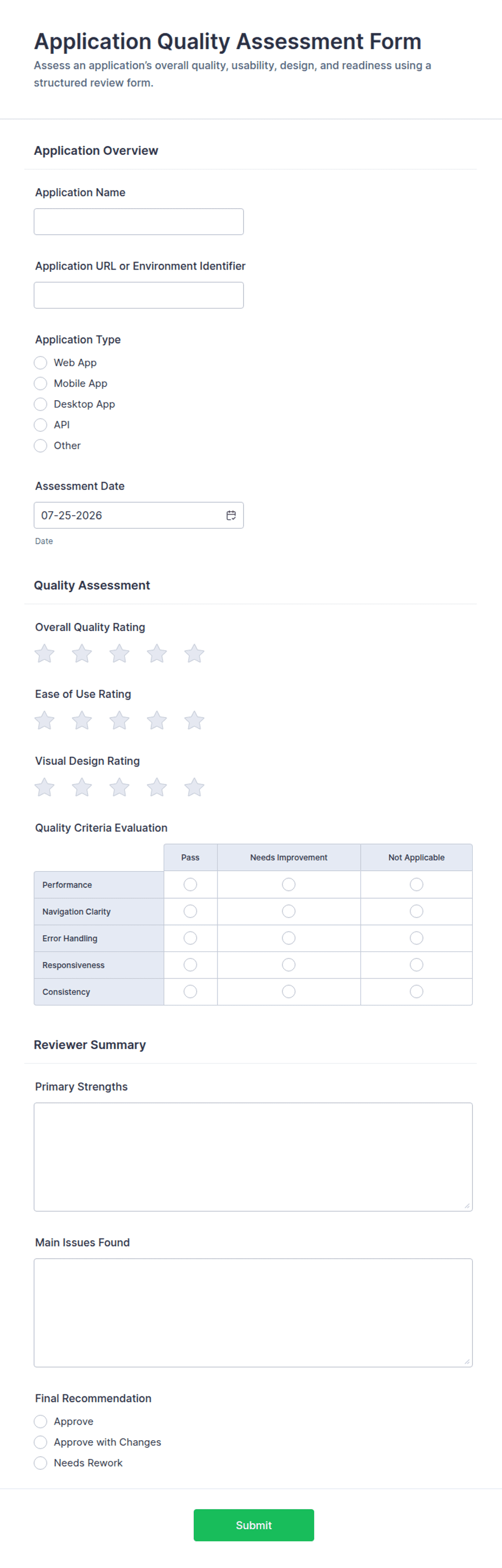Give Overall Quality Rating one star

pyautogui.click(x=44, y=653)
